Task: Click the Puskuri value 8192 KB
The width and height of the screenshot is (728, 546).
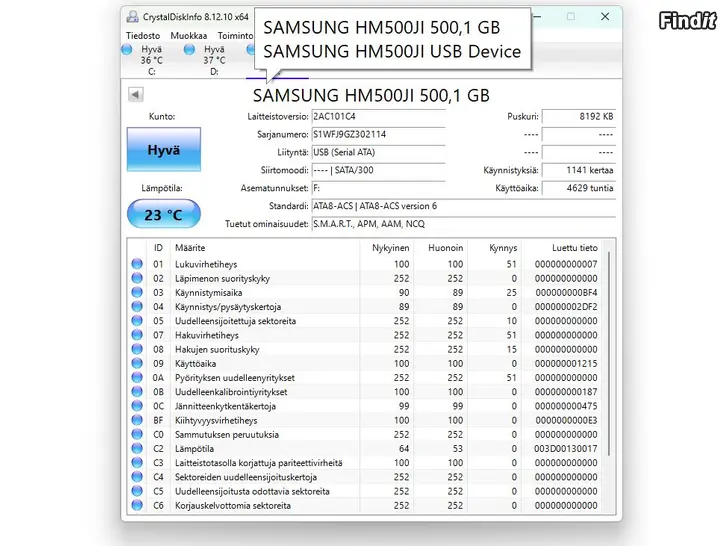Action: 579,117
